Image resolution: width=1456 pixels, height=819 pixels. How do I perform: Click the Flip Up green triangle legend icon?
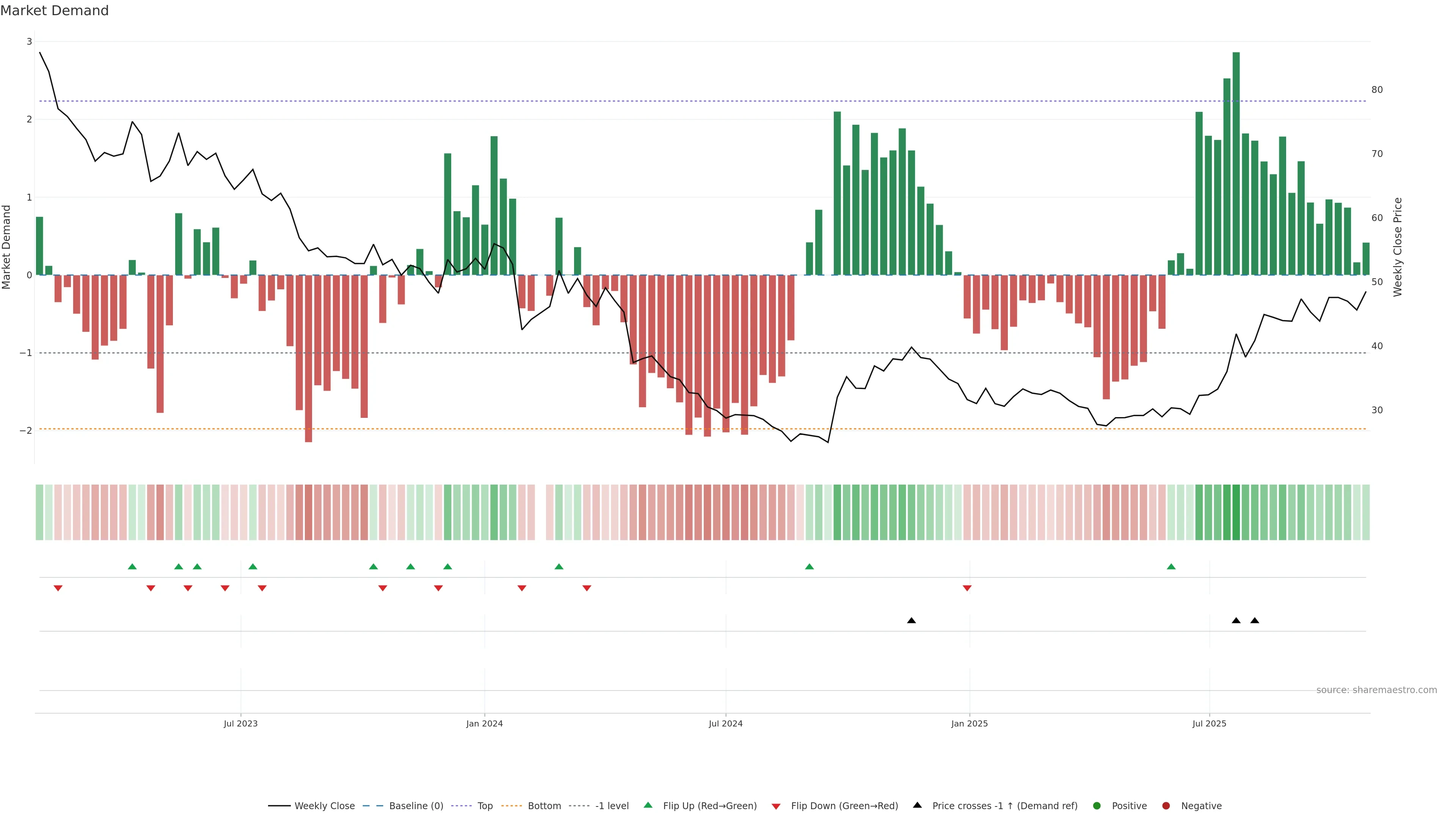(648, 805)
